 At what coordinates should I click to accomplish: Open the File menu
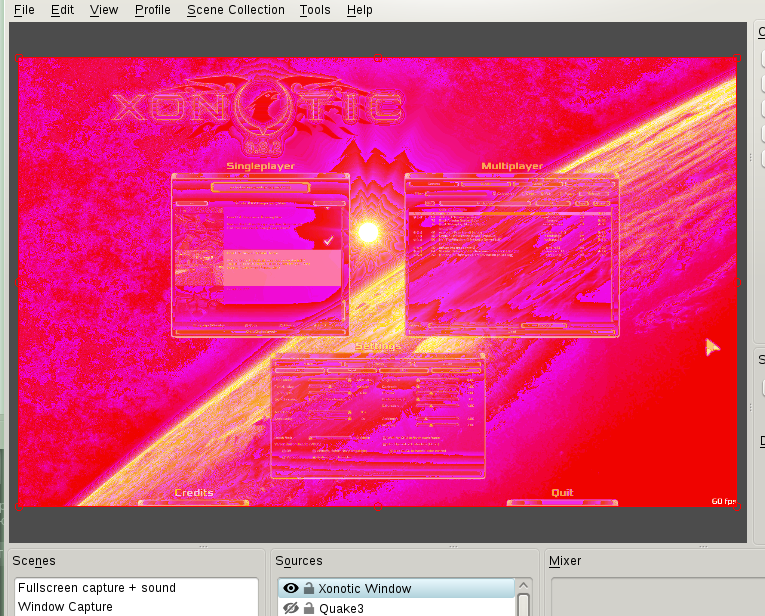(x=24, y=10)
